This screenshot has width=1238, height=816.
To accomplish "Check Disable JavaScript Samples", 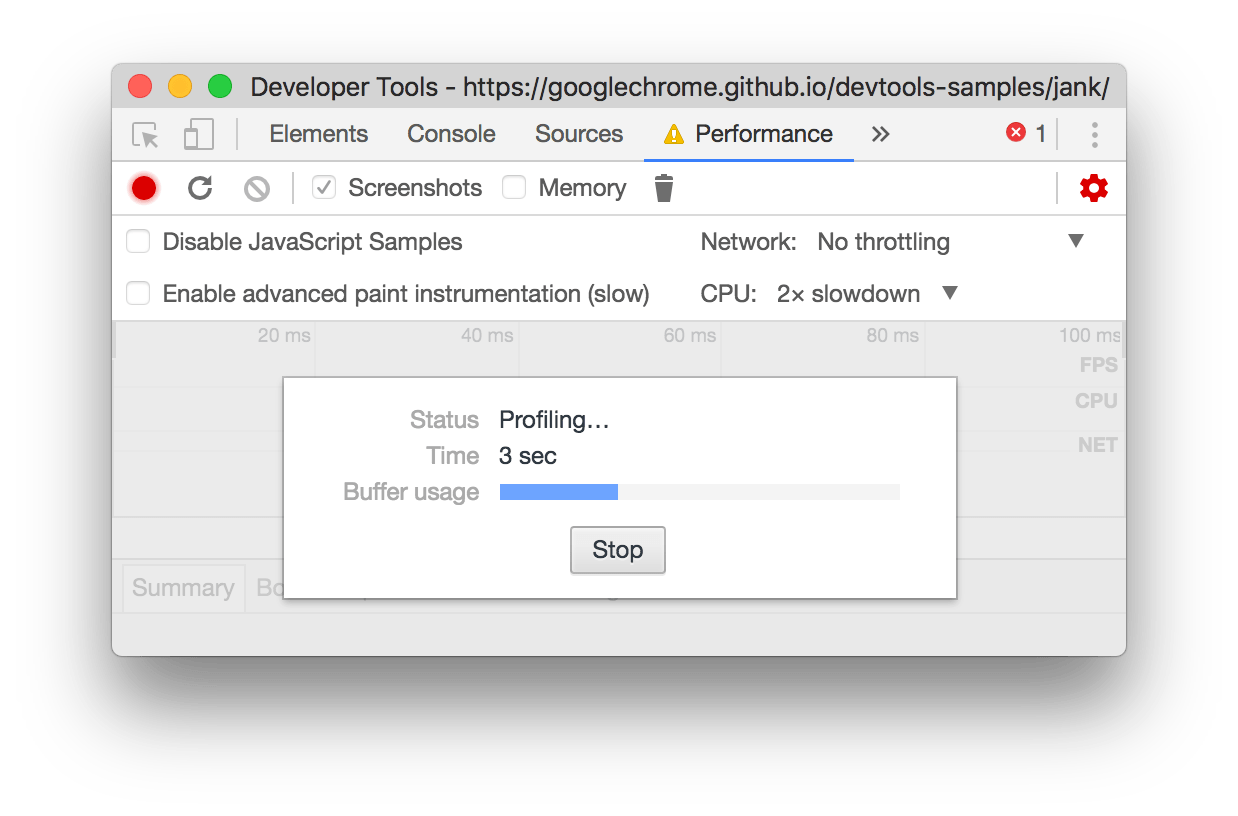I will (138, 241).
